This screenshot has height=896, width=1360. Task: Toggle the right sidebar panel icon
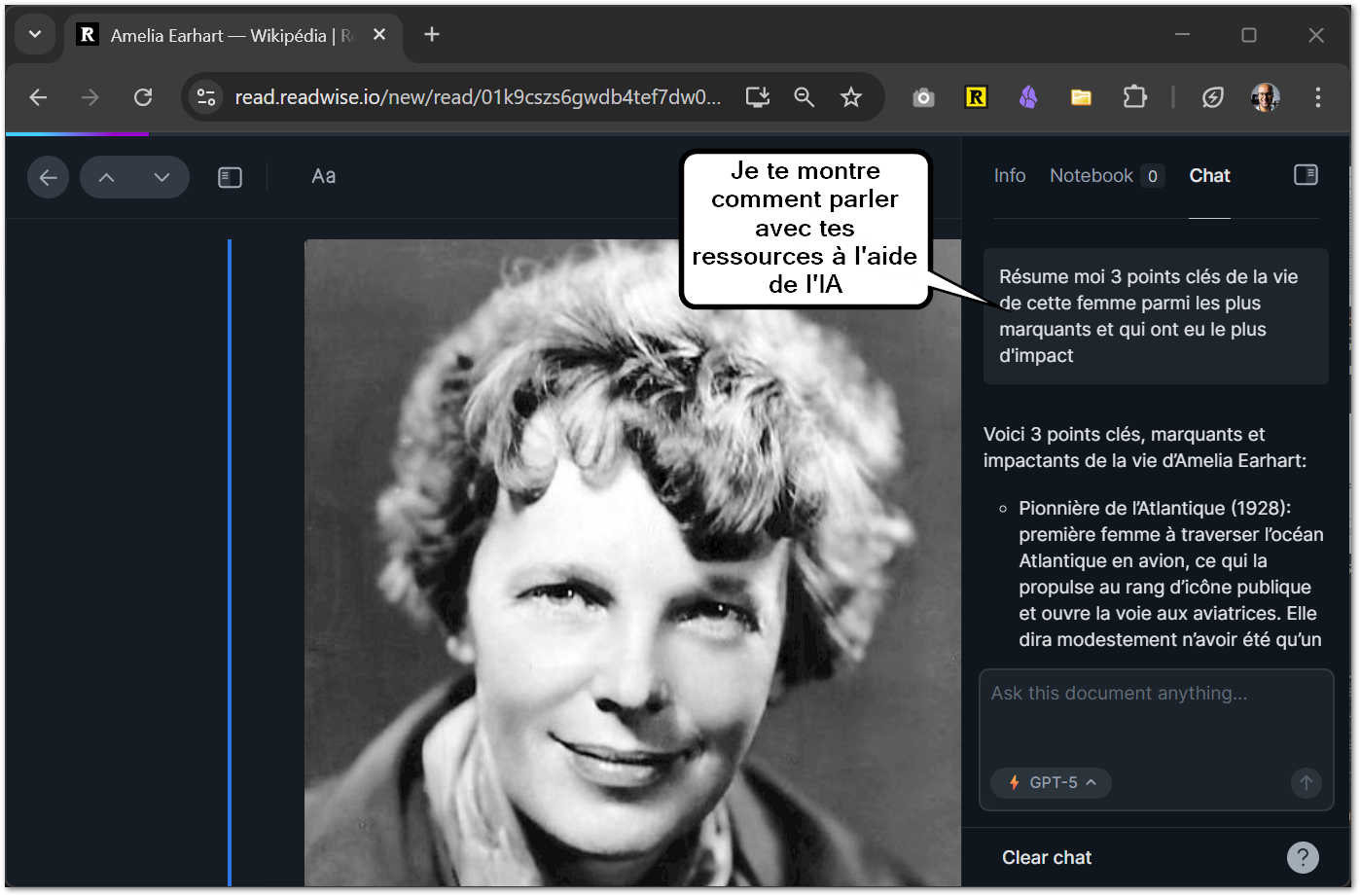1306,175
